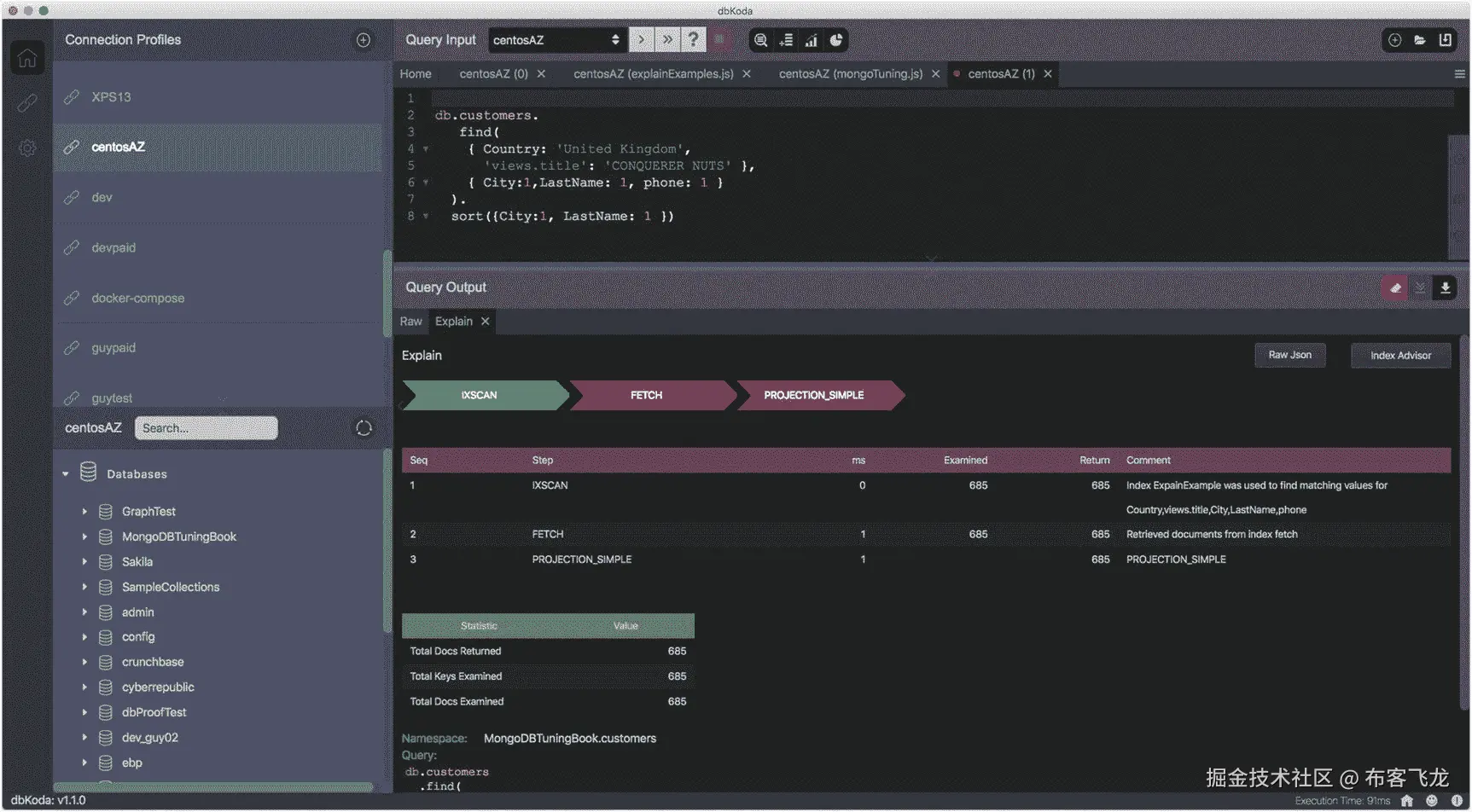
Task: Click the add-lines format icon
Action: (786, 40)
